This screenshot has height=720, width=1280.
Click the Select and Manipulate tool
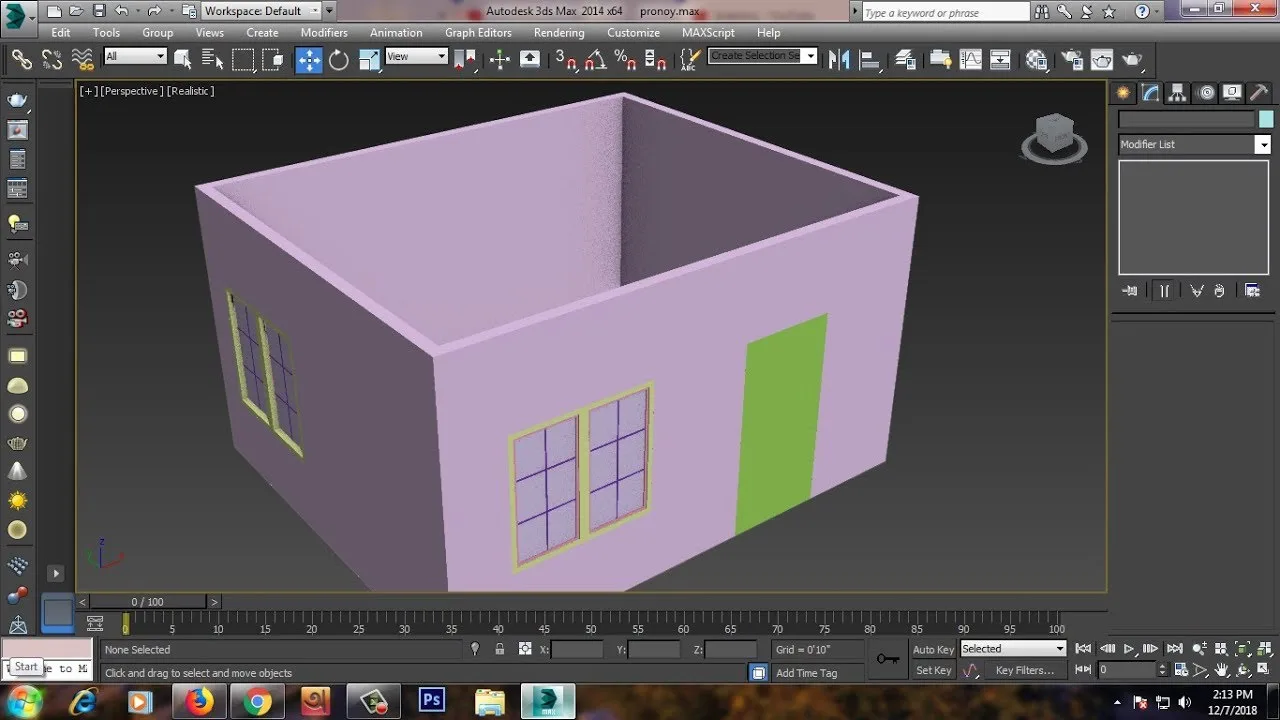pos(499,60)
